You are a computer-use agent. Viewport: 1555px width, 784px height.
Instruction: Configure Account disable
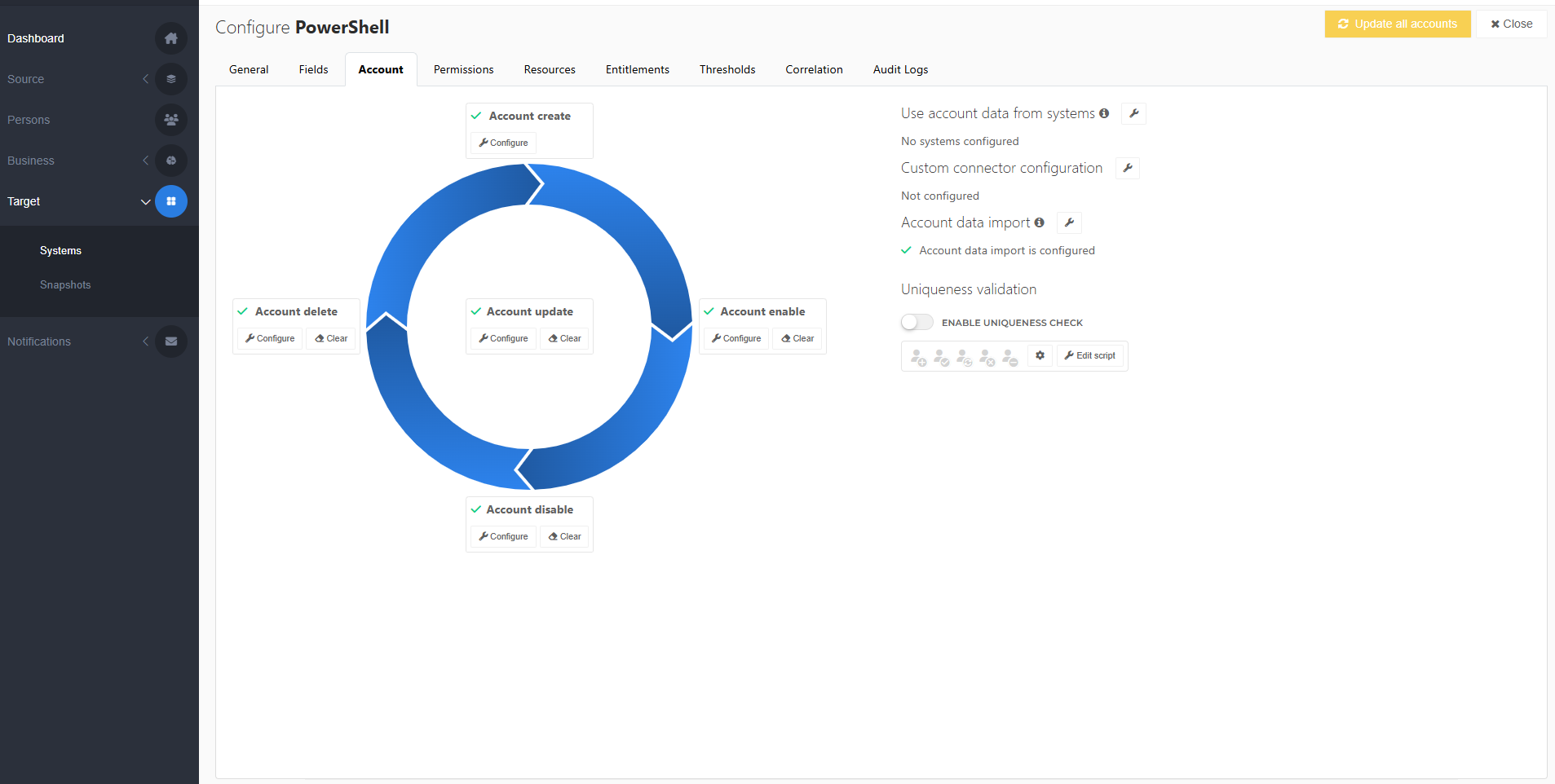point(503,536)
